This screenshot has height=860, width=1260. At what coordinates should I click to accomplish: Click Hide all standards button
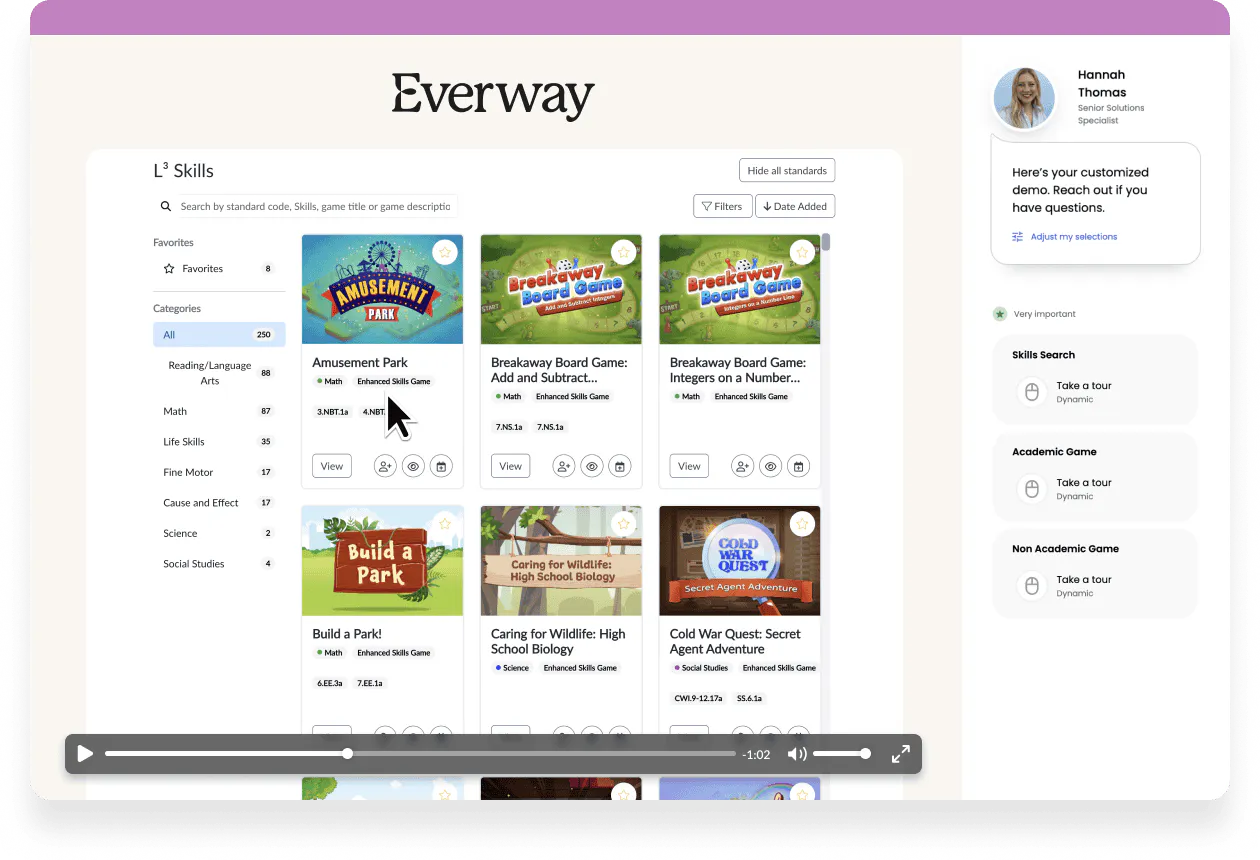[x=787, y=171]
